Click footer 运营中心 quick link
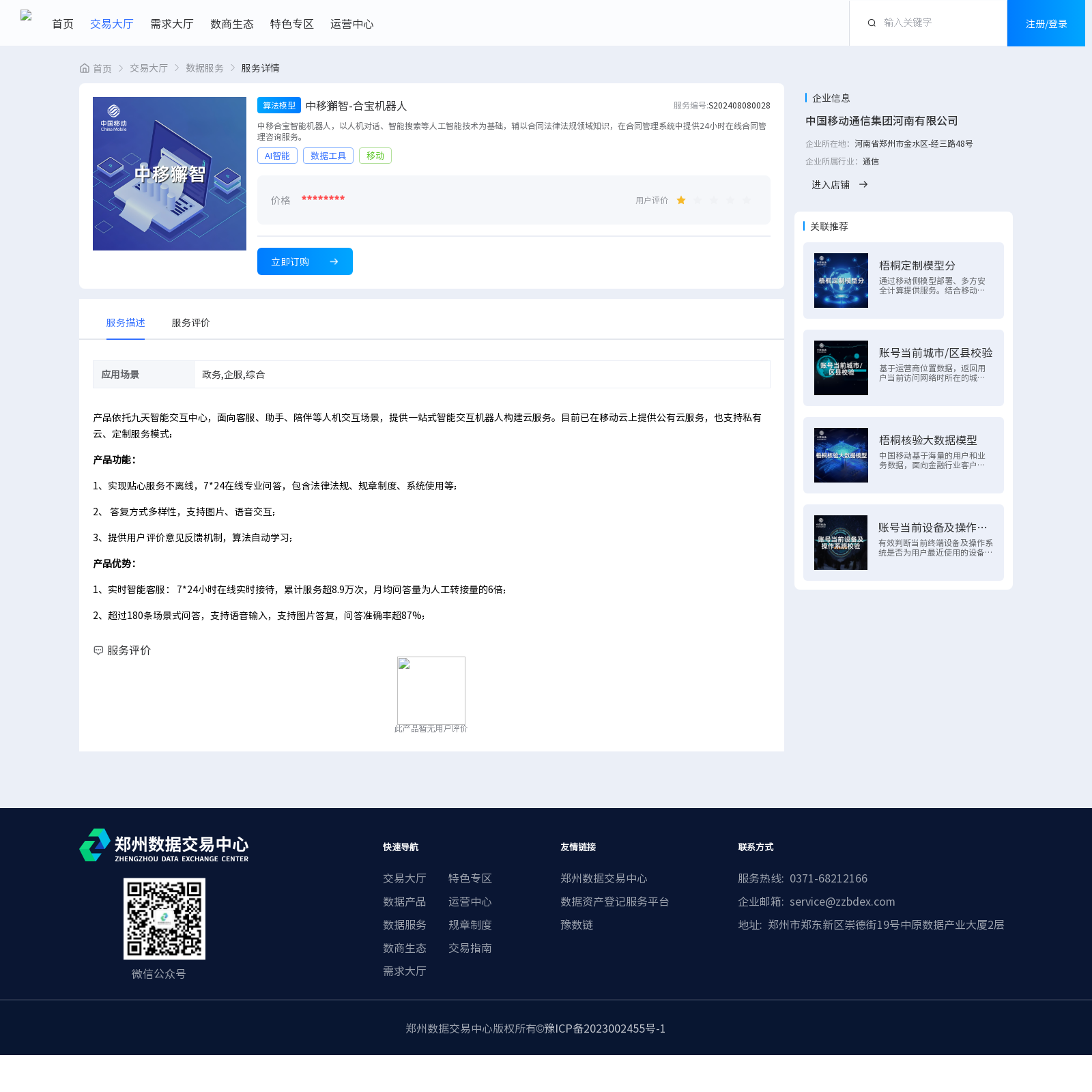The image size is (1092, 1092). (470, 902)
